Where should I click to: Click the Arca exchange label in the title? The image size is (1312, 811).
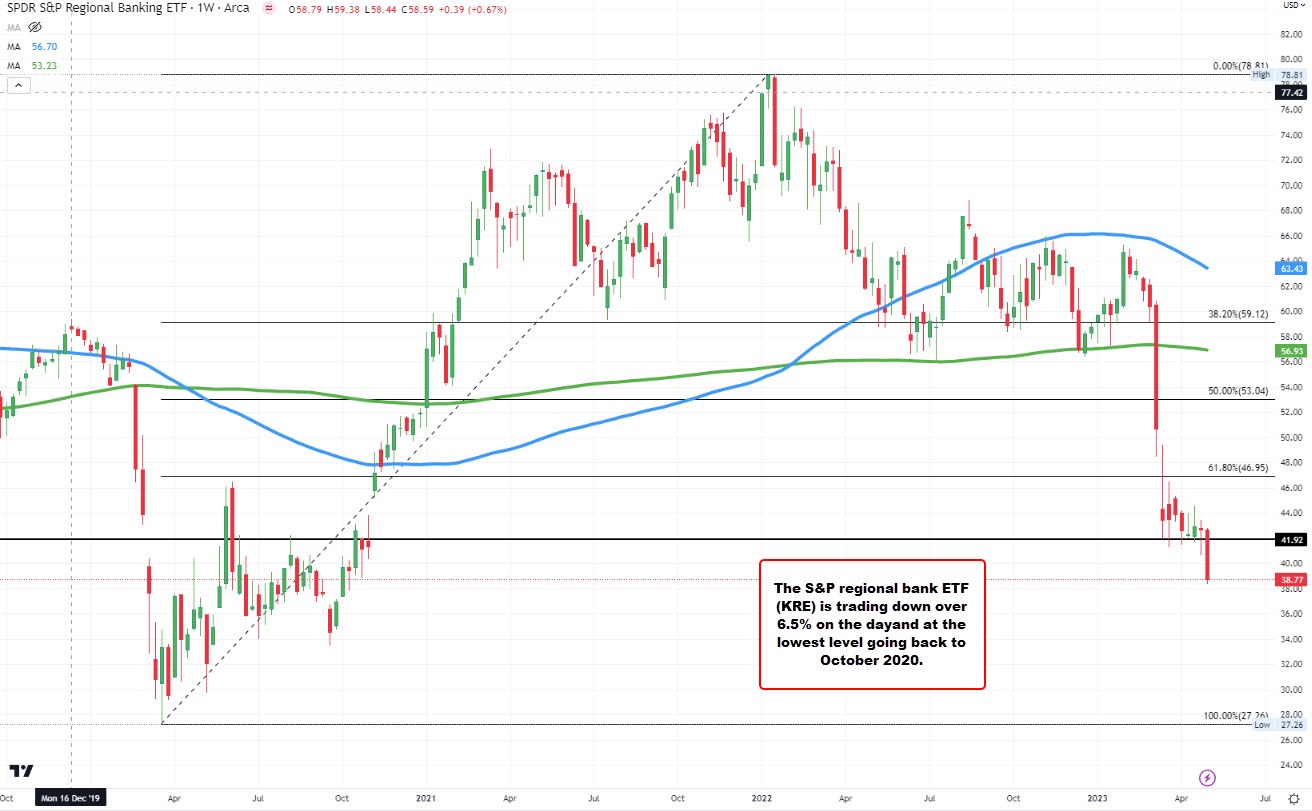tap(236, 8)
